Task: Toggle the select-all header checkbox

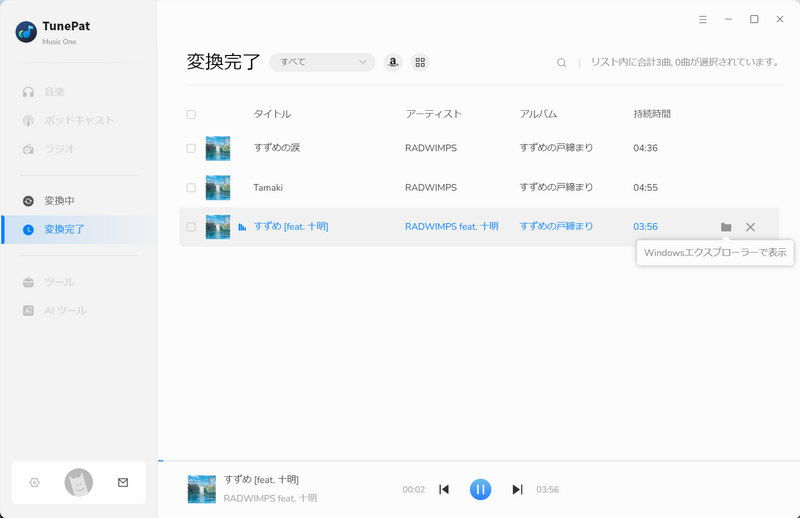Action: tap(191, 114)
